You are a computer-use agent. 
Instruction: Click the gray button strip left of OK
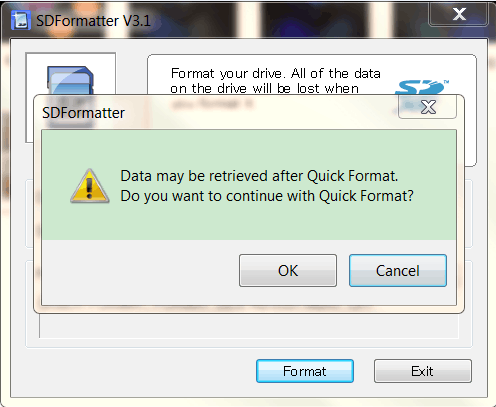[140, 272]
